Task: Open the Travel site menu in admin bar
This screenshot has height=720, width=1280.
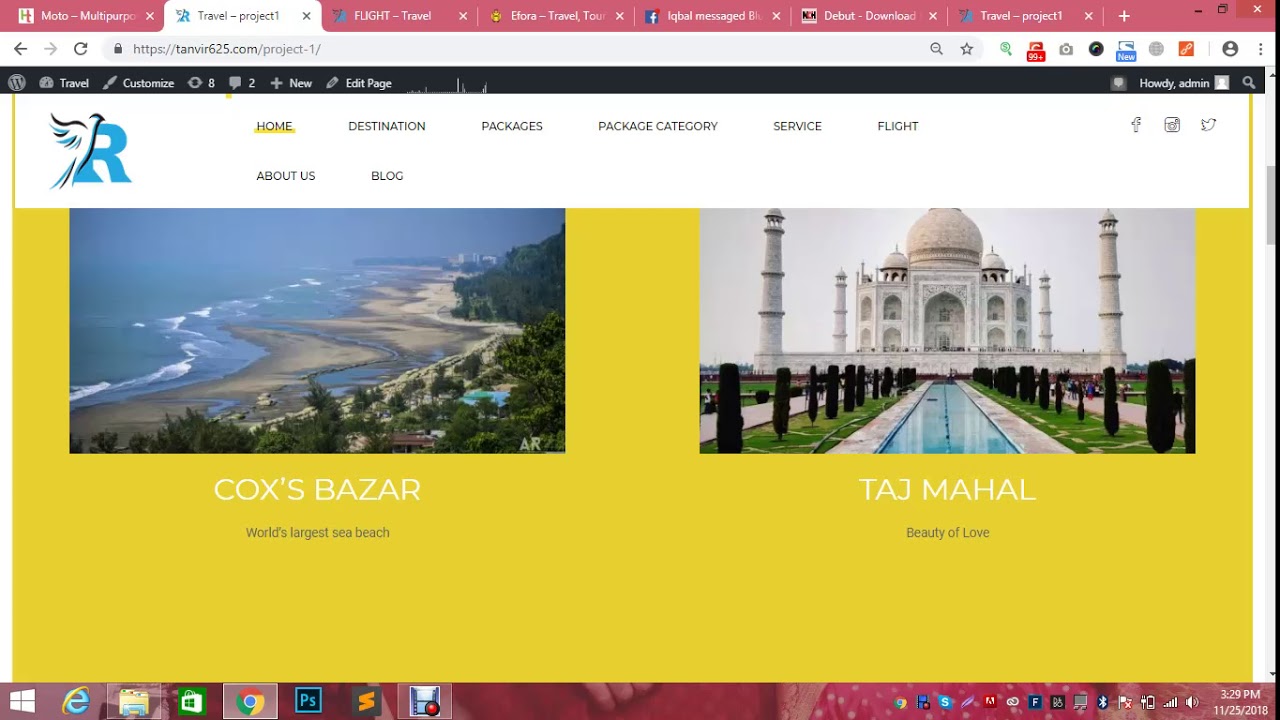Action: click(x=65, y=83)
